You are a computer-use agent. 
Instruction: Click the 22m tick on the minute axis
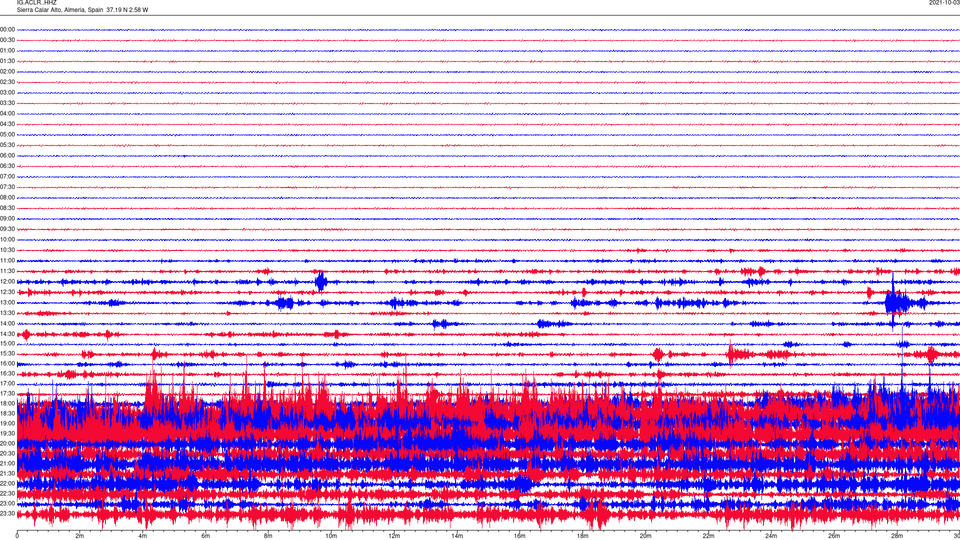click(708, 536)
